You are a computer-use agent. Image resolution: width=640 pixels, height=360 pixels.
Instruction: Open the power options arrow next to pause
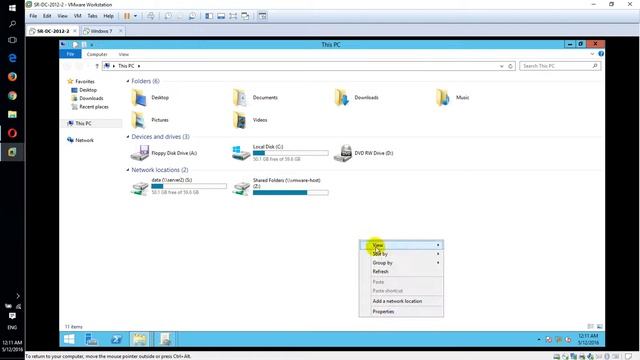[x=135, y=16]
